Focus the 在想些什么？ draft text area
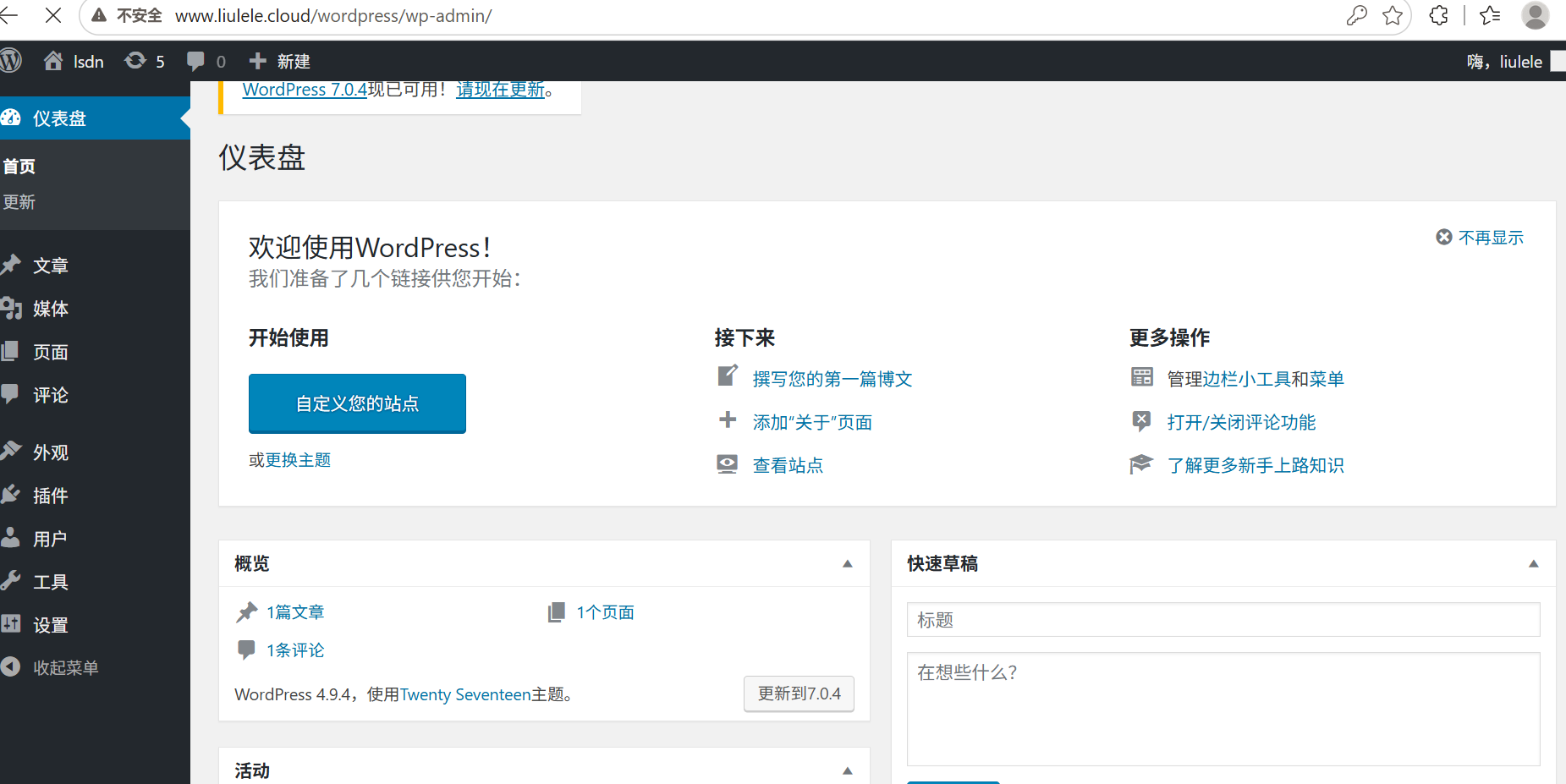The width and height of the screenshot is (1566, 784). (x=1223, y=709)
